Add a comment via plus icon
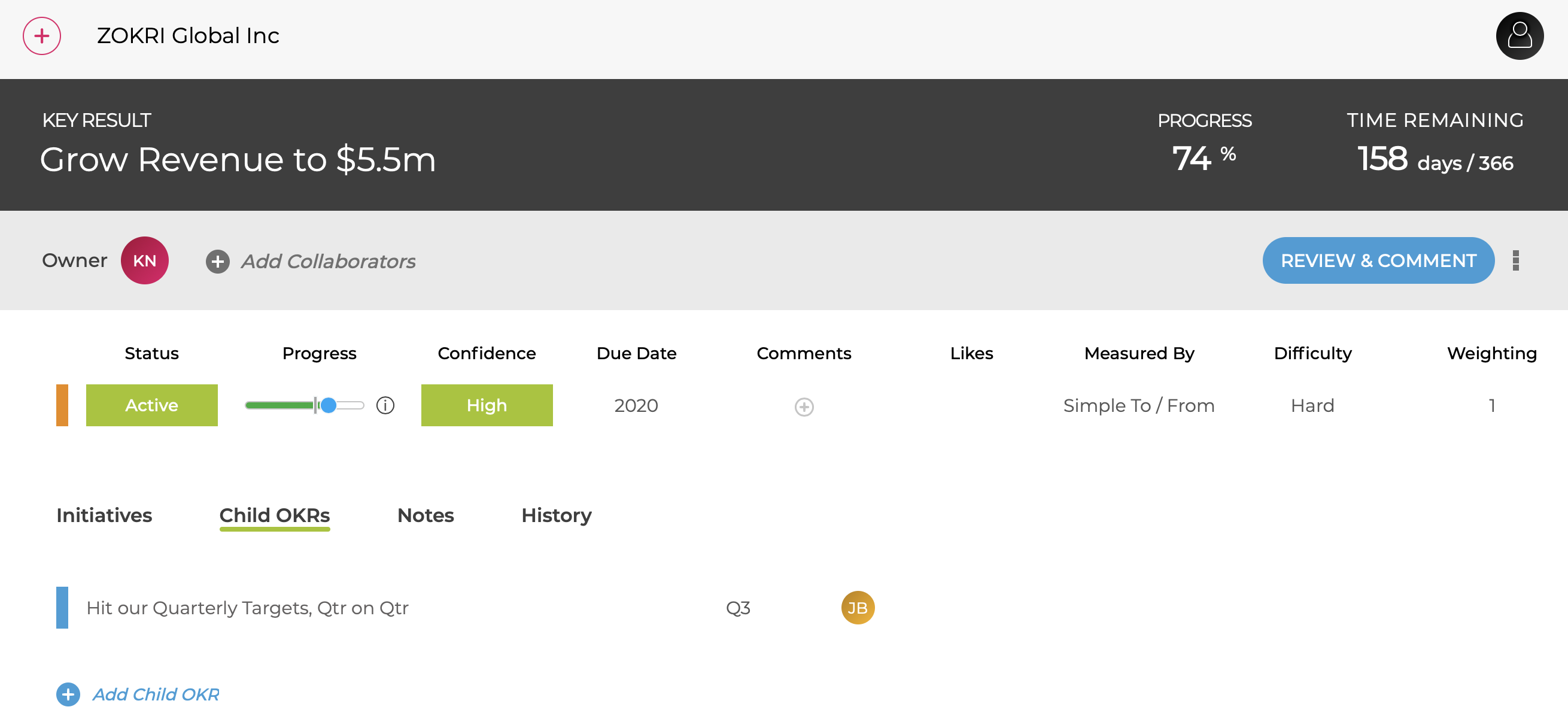The height and width of the screenshot is (728, 1568). 804,407
